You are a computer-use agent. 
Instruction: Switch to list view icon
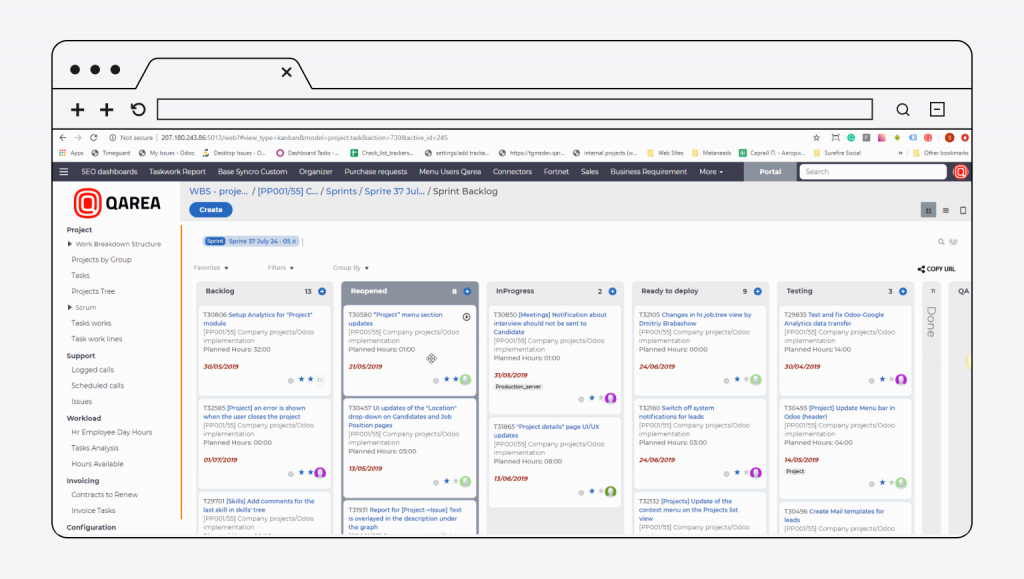[x=946, y=211]
